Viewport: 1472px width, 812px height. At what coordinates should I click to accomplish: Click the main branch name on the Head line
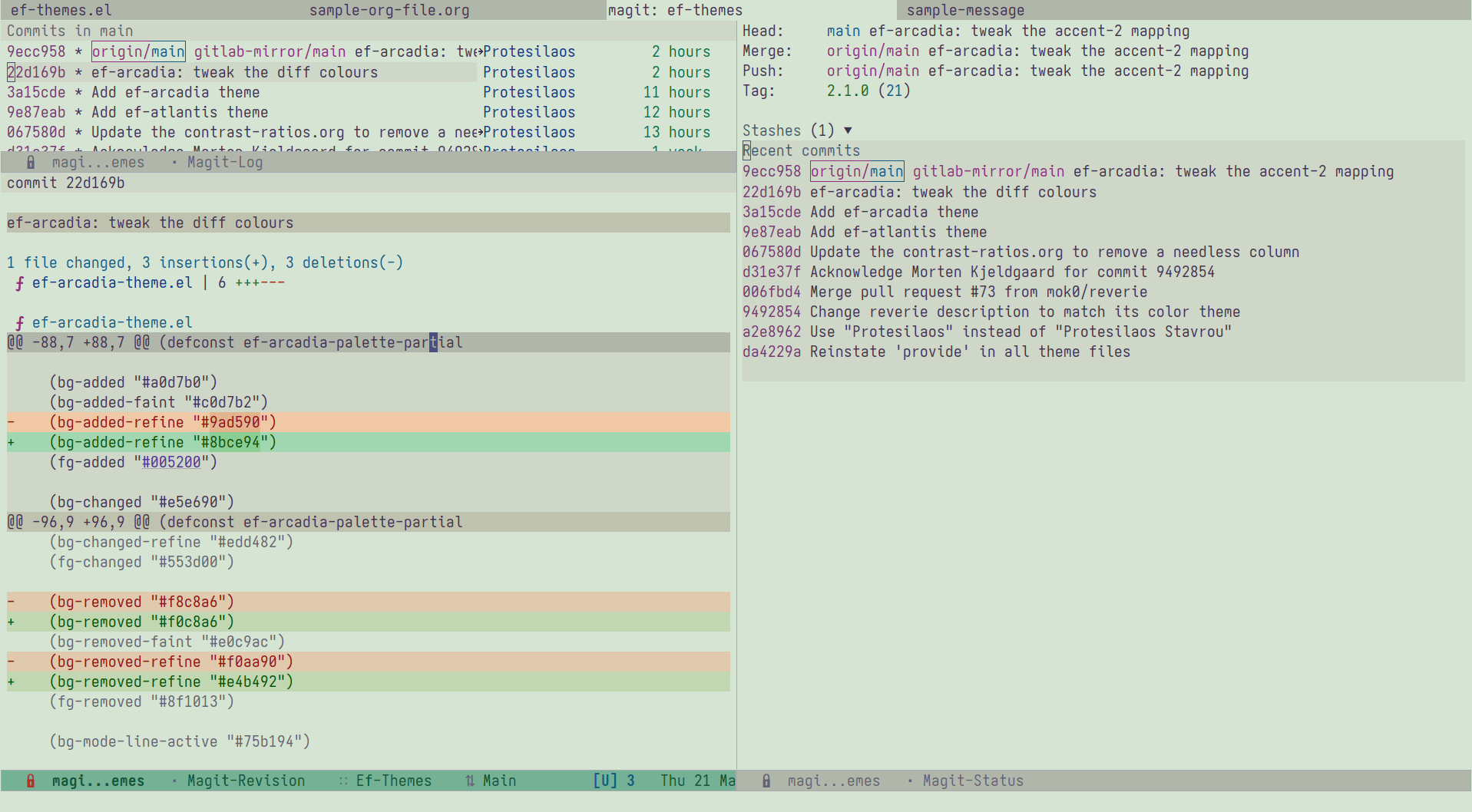tap(843, 31)
